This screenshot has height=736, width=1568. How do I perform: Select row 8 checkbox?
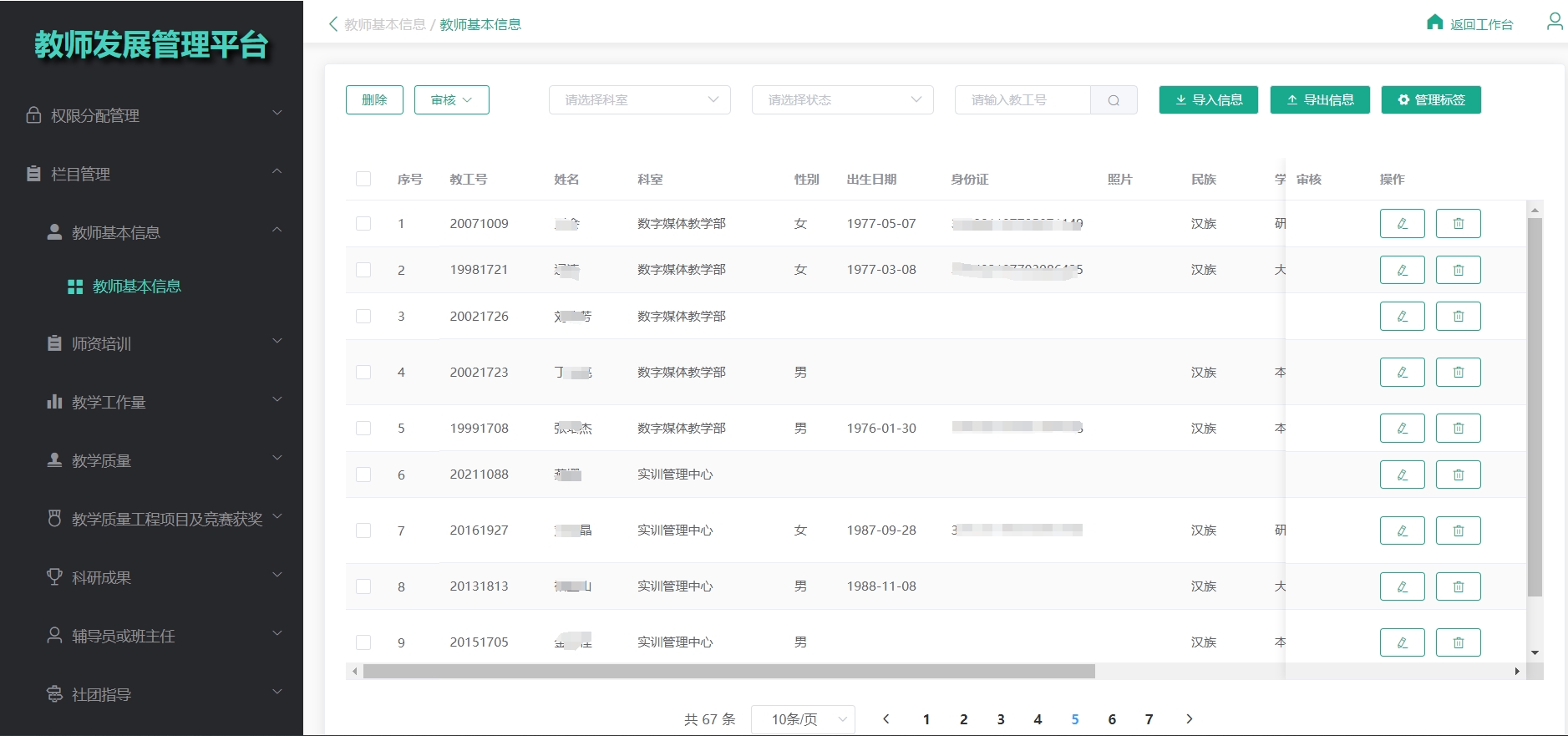pyautogui.click(x=363, y=586)
